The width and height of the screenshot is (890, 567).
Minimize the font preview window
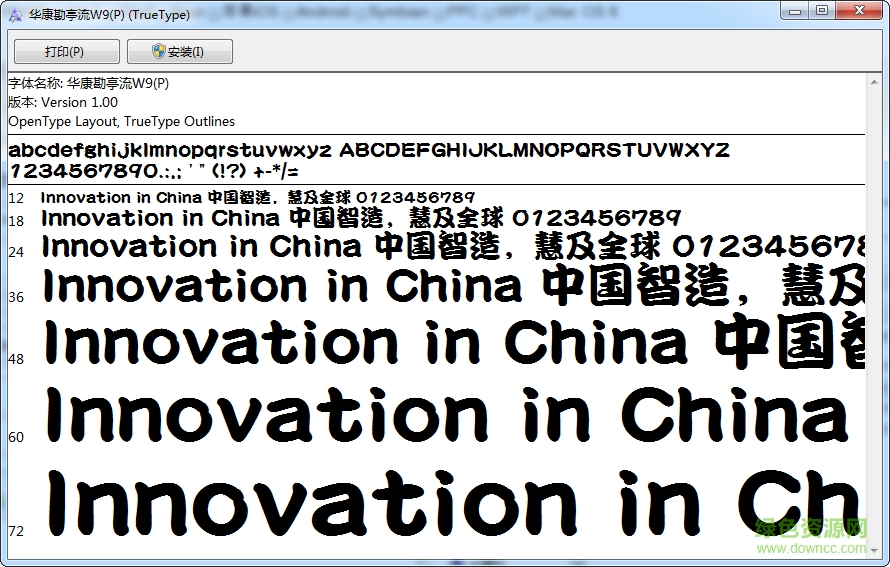(x=795, y=11)
